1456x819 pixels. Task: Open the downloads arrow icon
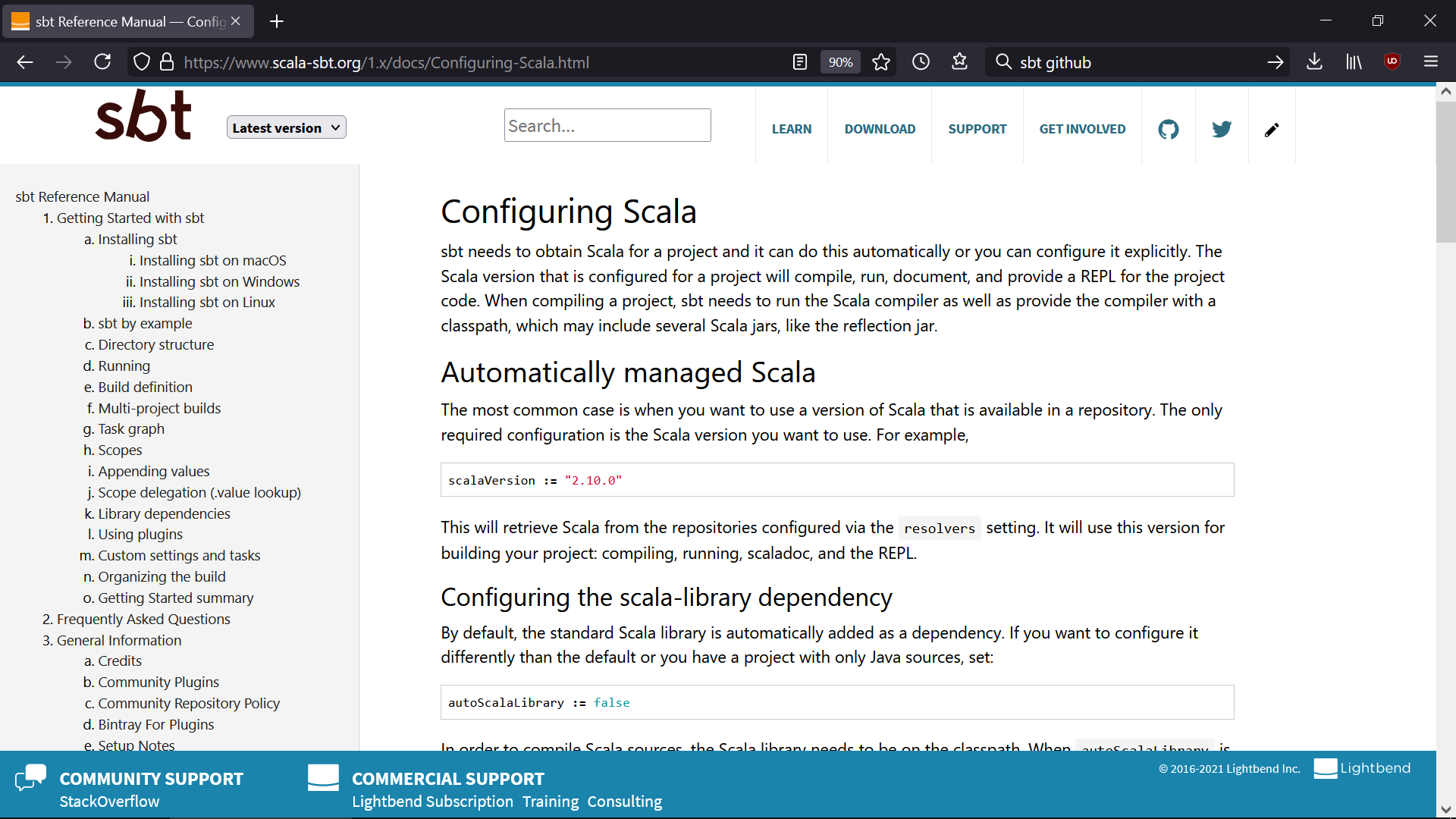pyautogui.click(x=1315, y=62)
